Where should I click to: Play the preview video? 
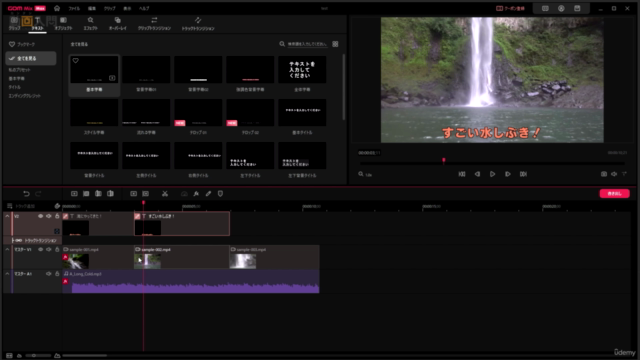[x=493, y=174]
